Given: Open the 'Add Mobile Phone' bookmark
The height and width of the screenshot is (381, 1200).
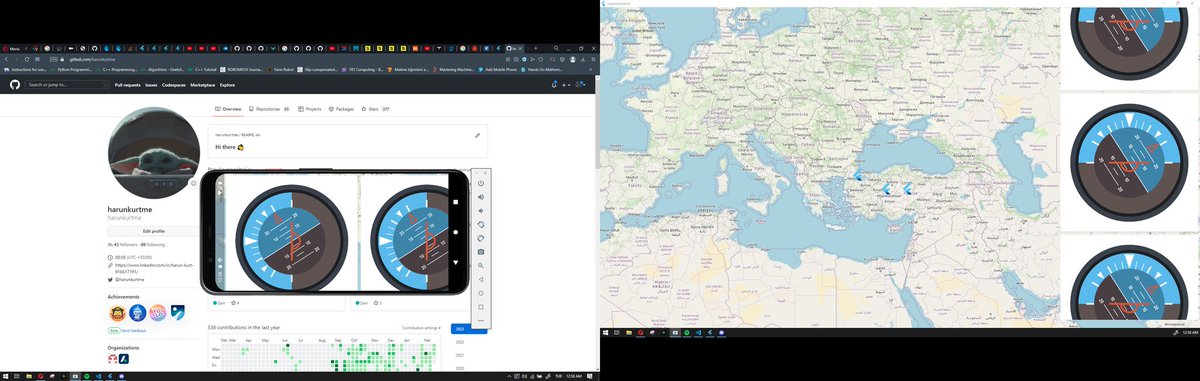Looking at the screenshot, I should tap(497, 69).
